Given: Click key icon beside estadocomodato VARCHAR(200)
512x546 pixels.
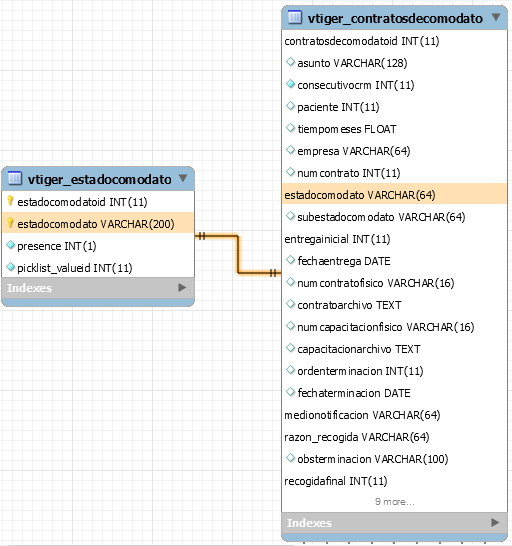Looking at the screenshot, I should click(x=10, y=223).
